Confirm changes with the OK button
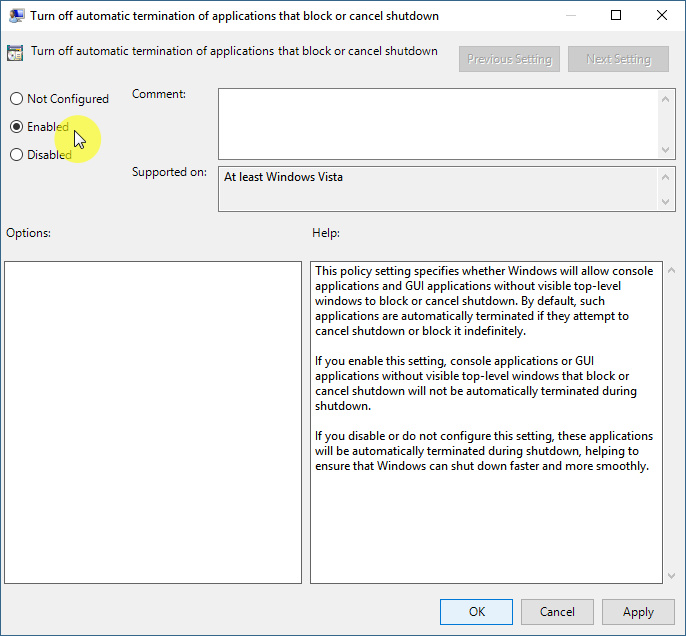The height and width of the screenshot is (636, 686). [477, 612]
